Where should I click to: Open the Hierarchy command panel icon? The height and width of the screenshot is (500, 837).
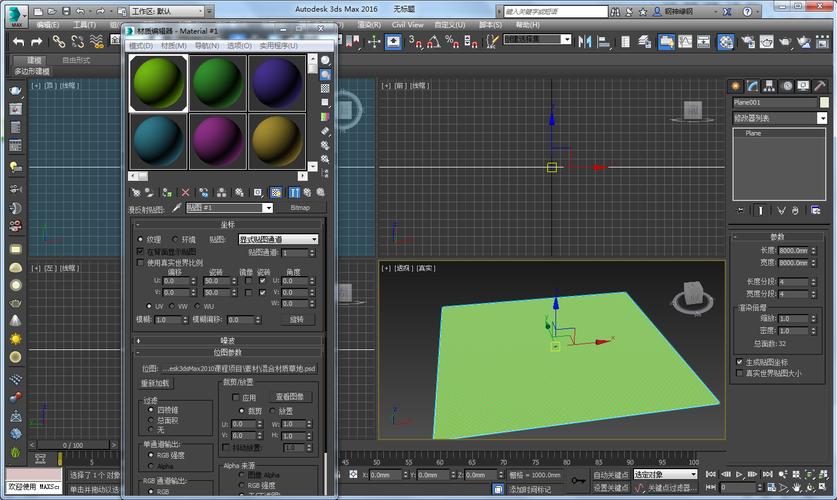771,85
